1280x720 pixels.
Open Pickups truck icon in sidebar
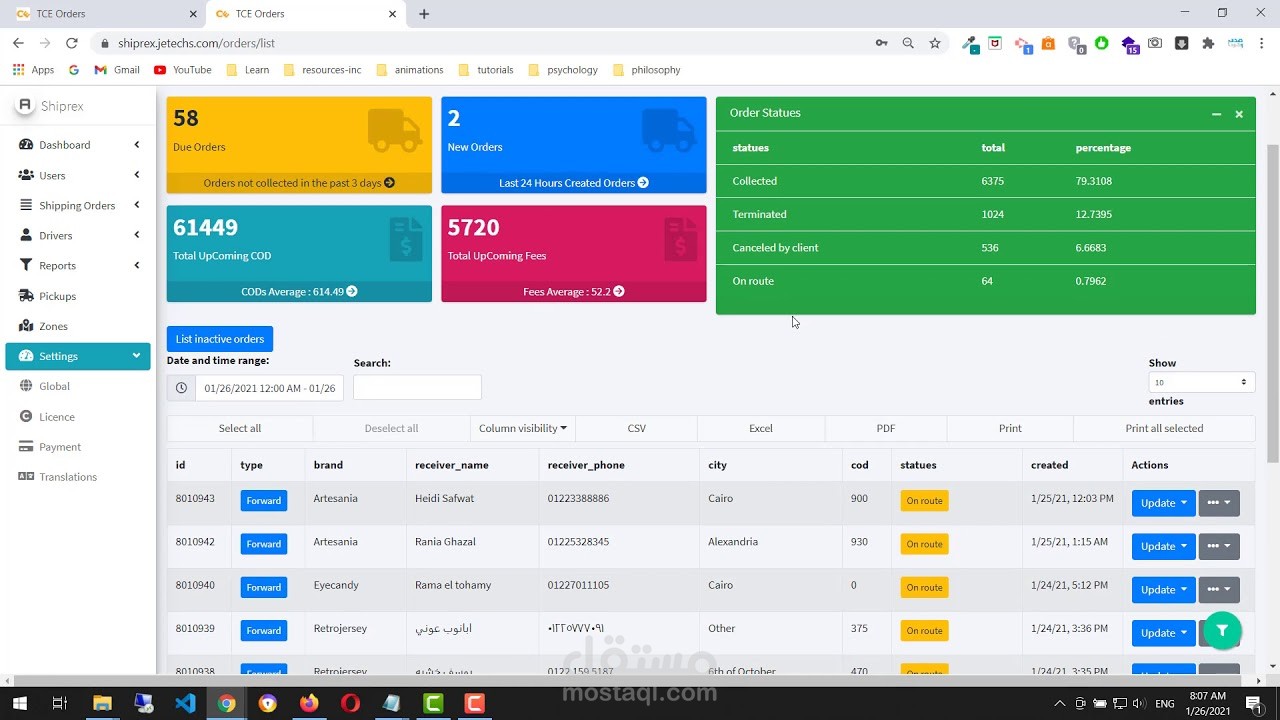tap(26, 296)
